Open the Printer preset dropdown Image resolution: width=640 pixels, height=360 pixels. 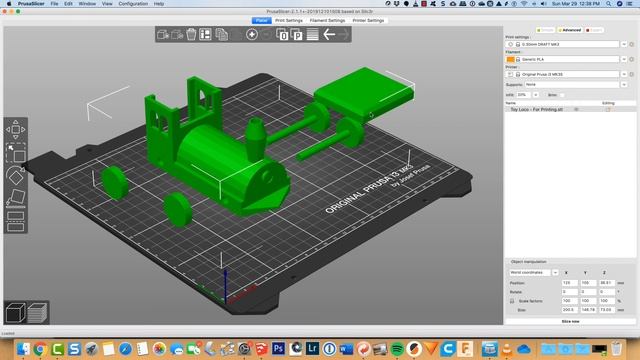624,74
